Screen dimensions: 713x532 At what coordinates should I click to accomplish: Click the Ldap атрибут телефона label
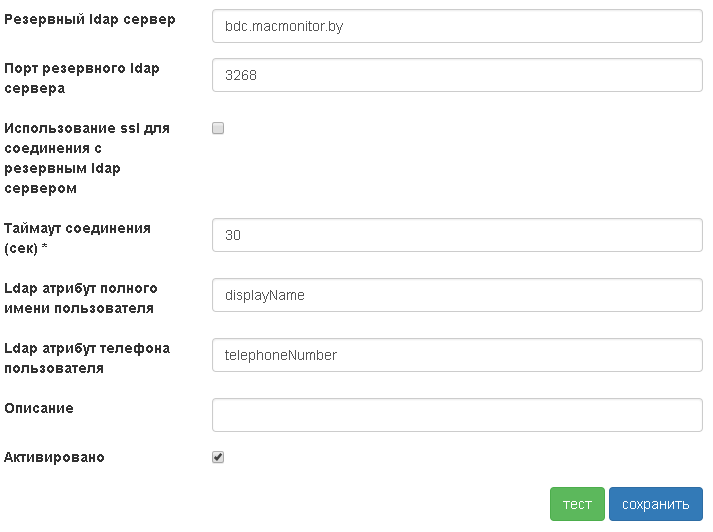coord(87,358)
